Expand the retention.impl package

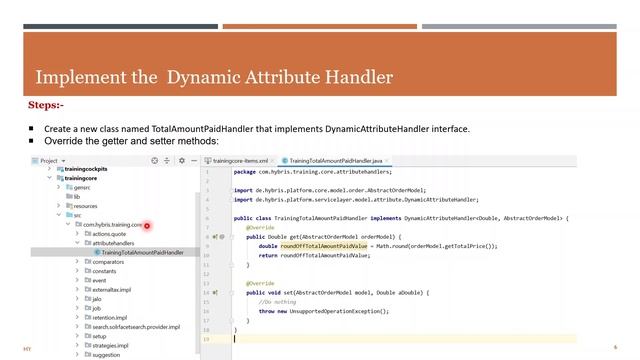[x=77, y=317]
